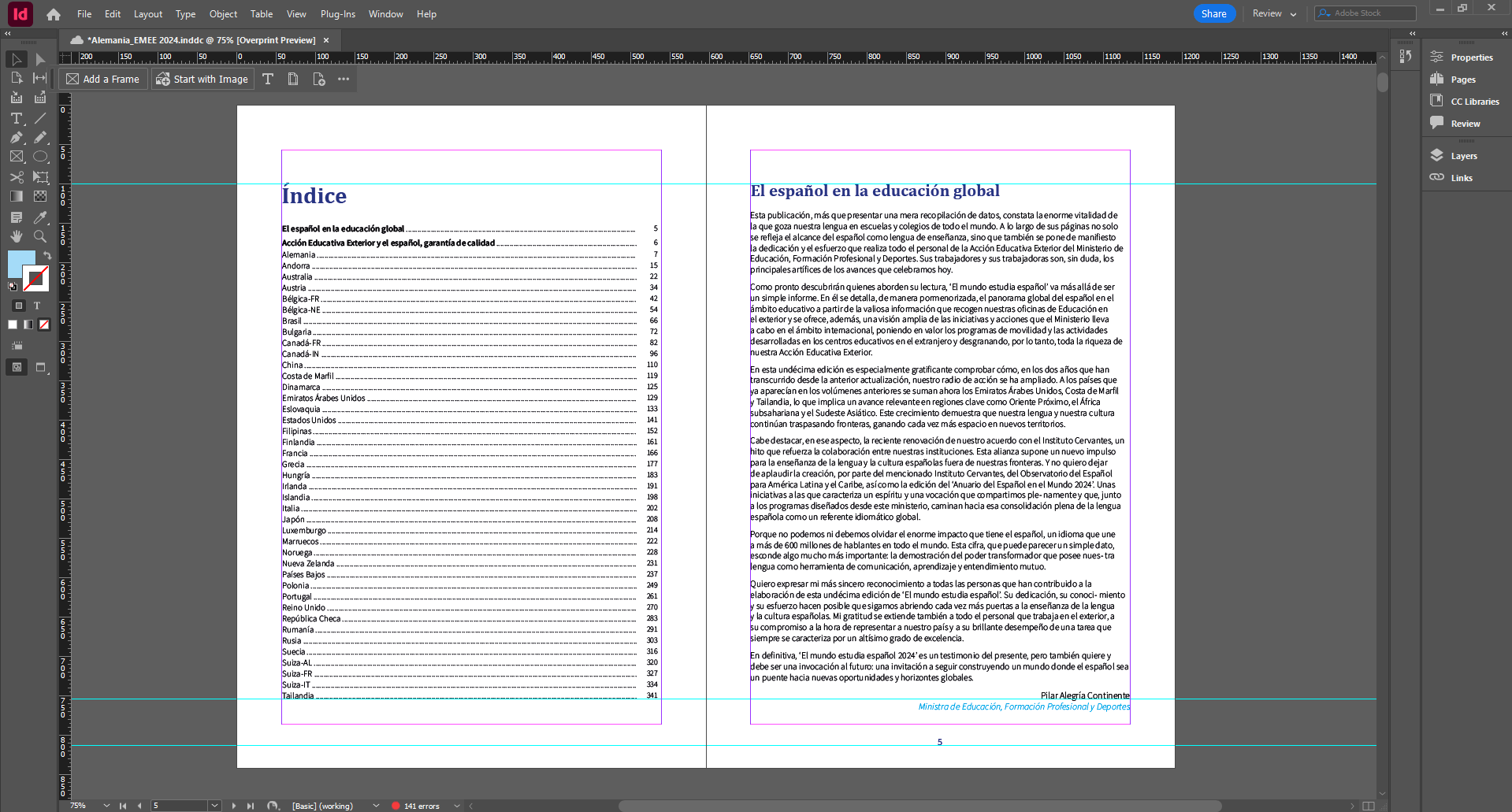Select the Type tool in the toolbox
The height and width of the screenshot is (812, 1512).
16,118
